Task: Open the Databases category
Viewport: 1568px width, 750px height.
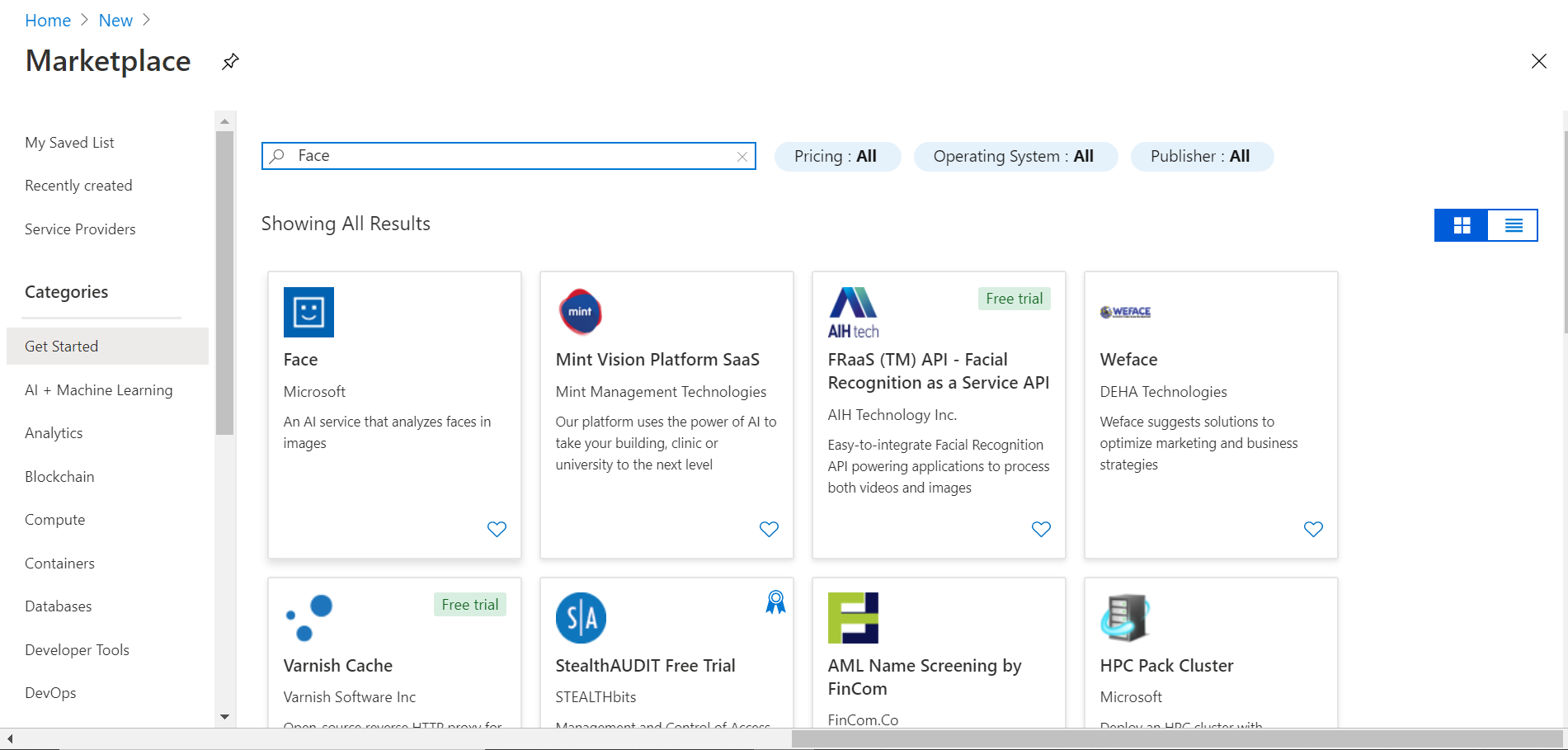Action: [59, 606]
